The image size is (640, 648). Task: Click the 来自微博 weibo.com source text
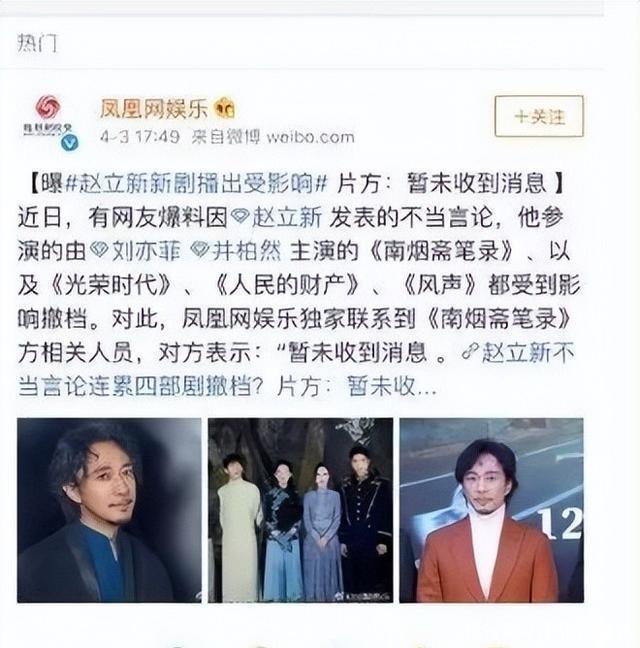273,136
